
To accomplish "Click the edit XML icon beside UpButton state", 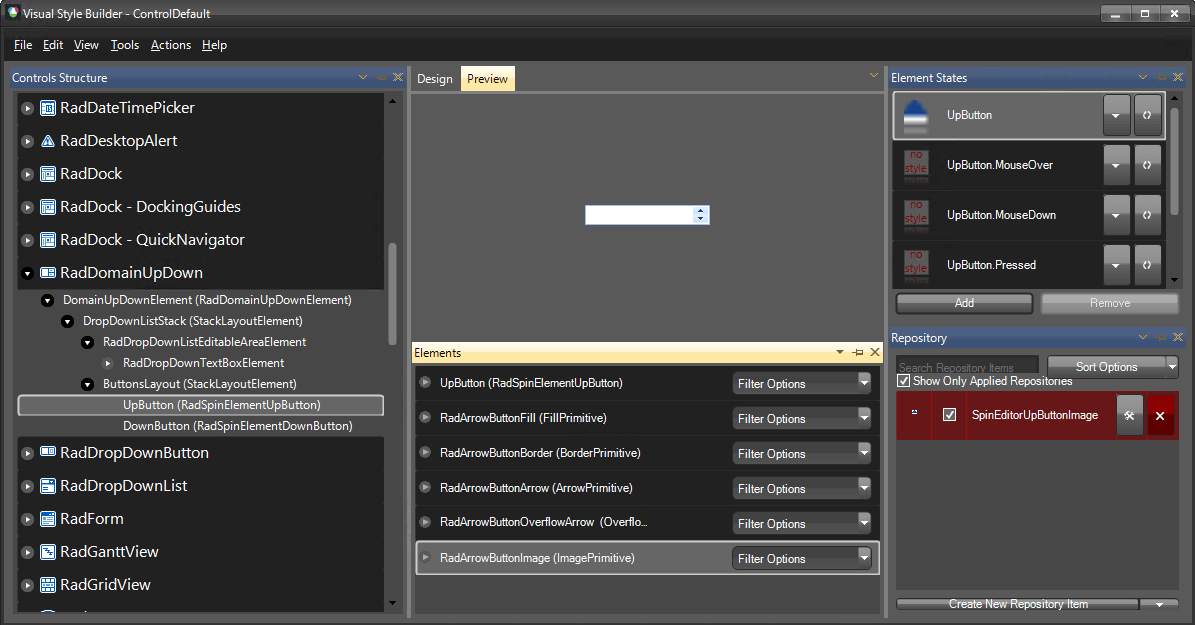I will click(x=1147, y=114).
